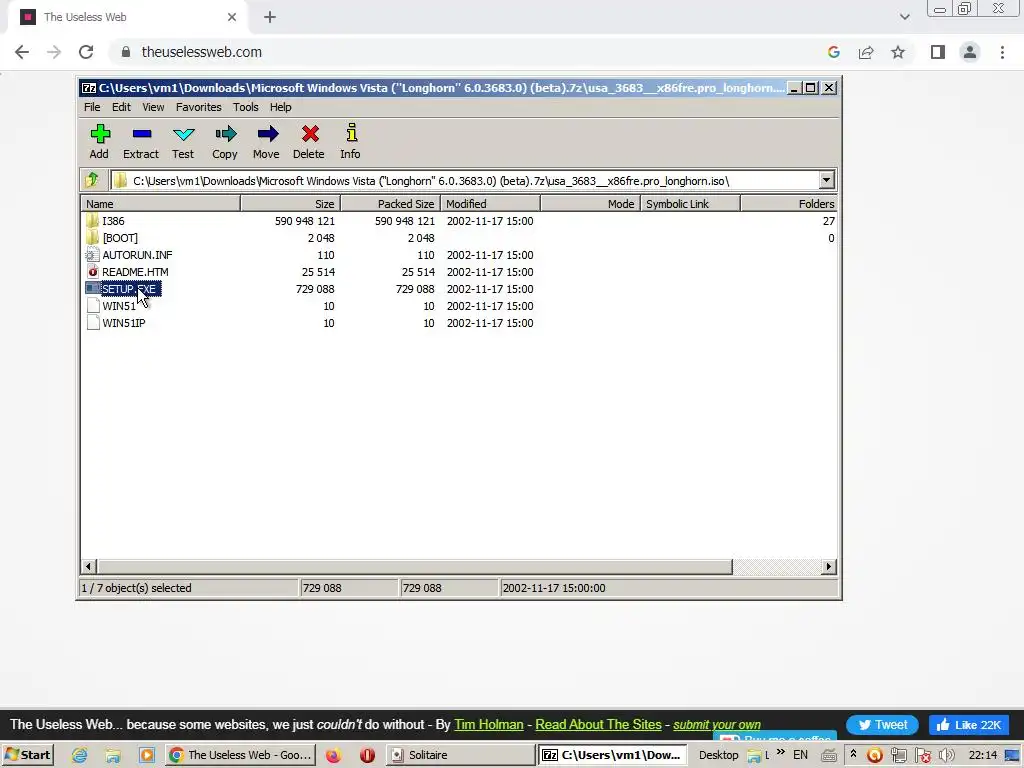This screenshot has height=768, width=1024.
Task: Open Read About The Sites link
Action: [598, 724]
